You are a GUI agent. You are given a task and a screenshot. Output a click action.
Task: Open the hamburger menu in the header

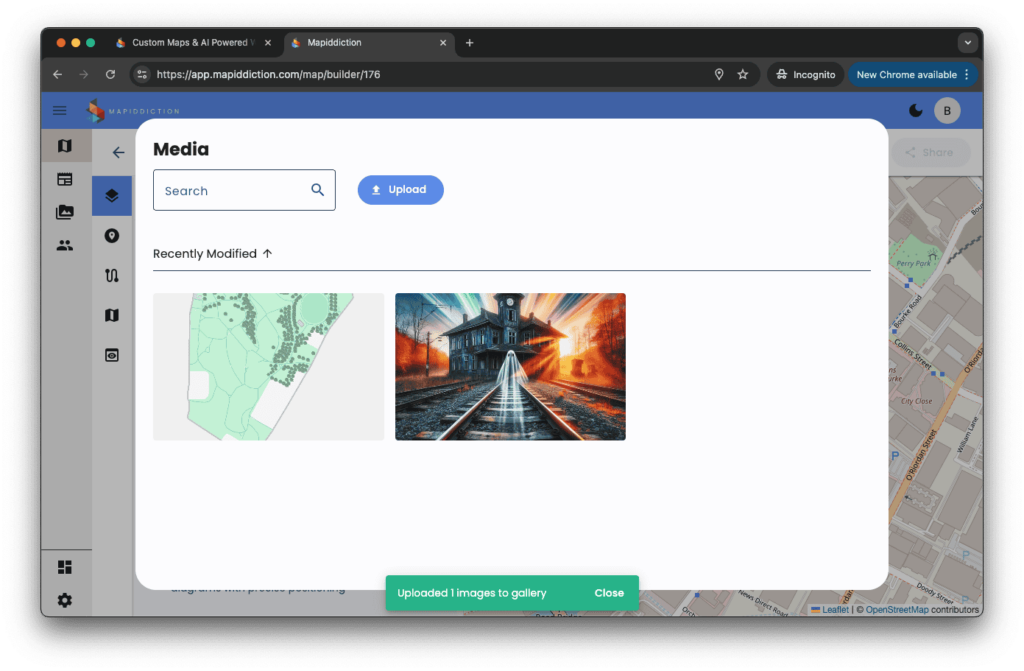pyautogui.click(x=60, y=111)
